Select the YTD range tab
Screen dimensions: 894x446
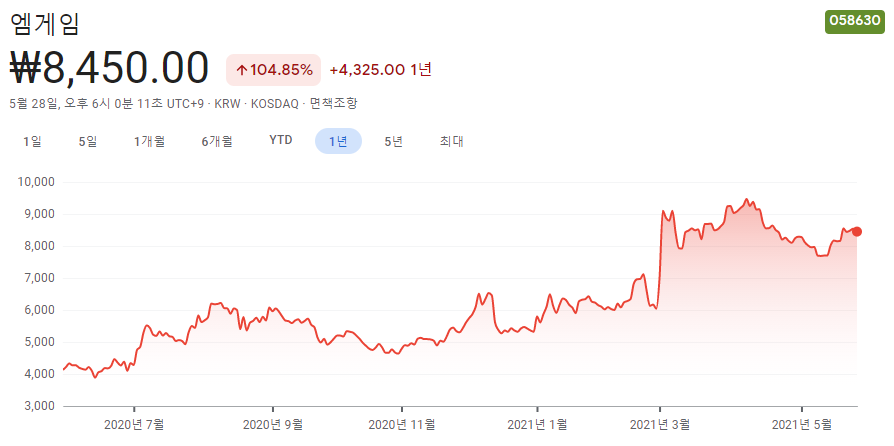[281, 141]
